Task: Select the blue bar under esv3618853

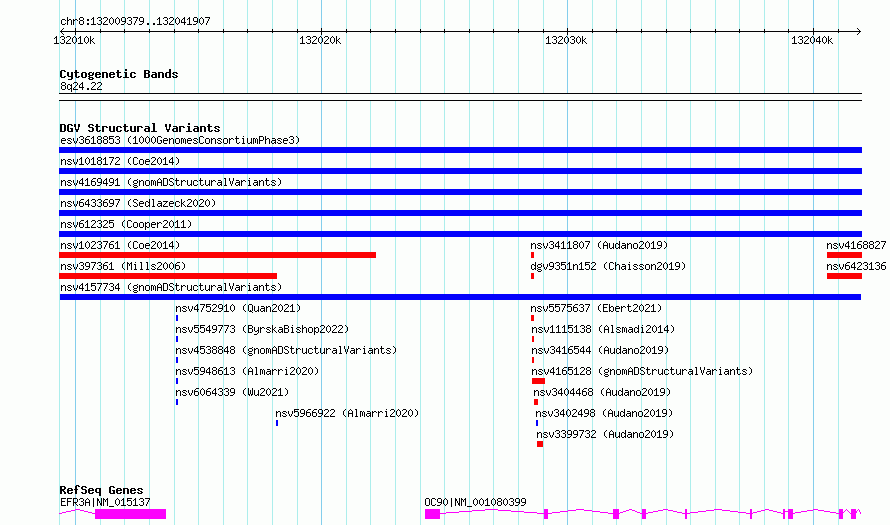Action: (x=460, y=150)
